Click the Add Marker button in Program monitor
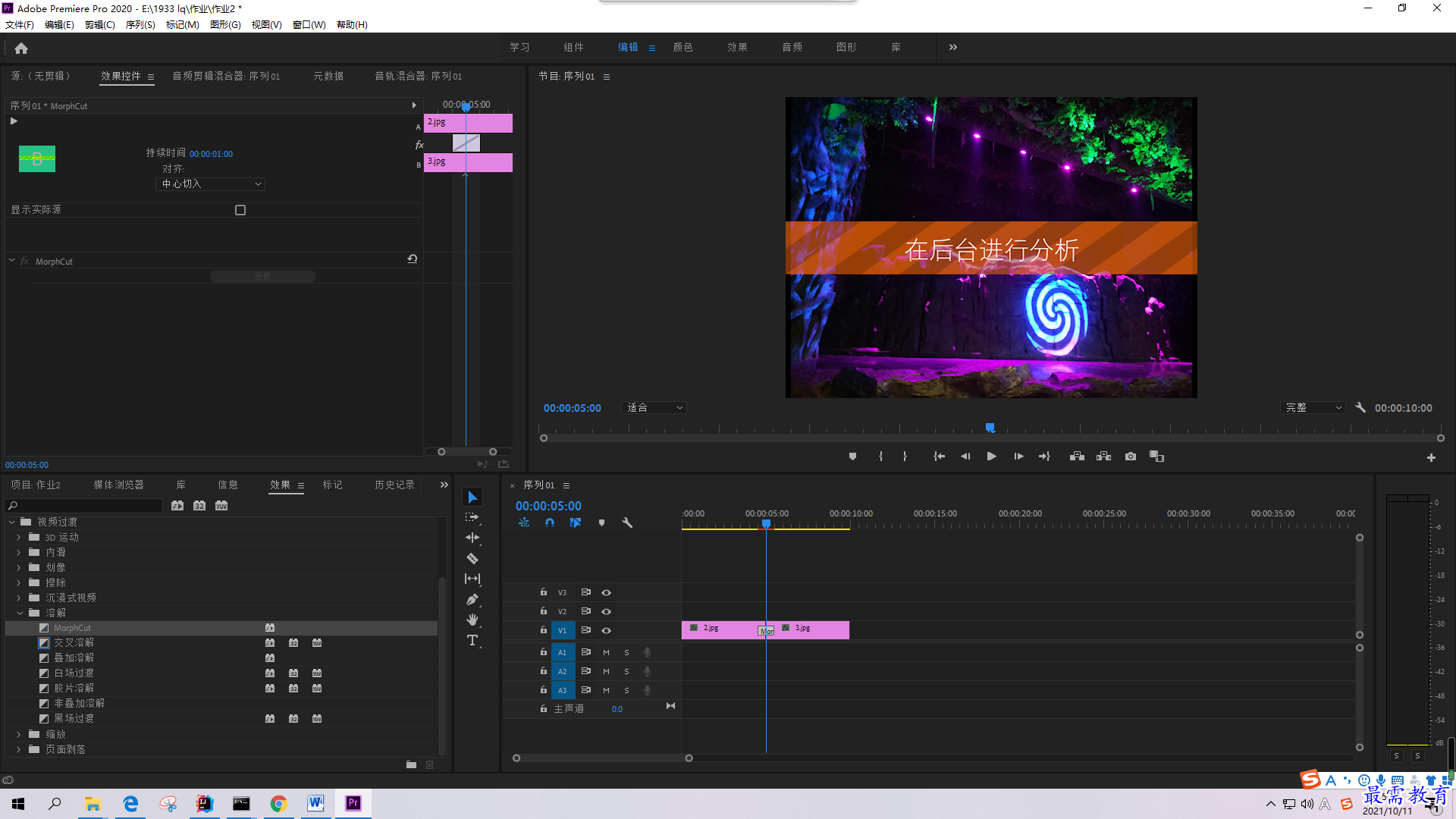The image size is (1456, 819). [852, 457]
